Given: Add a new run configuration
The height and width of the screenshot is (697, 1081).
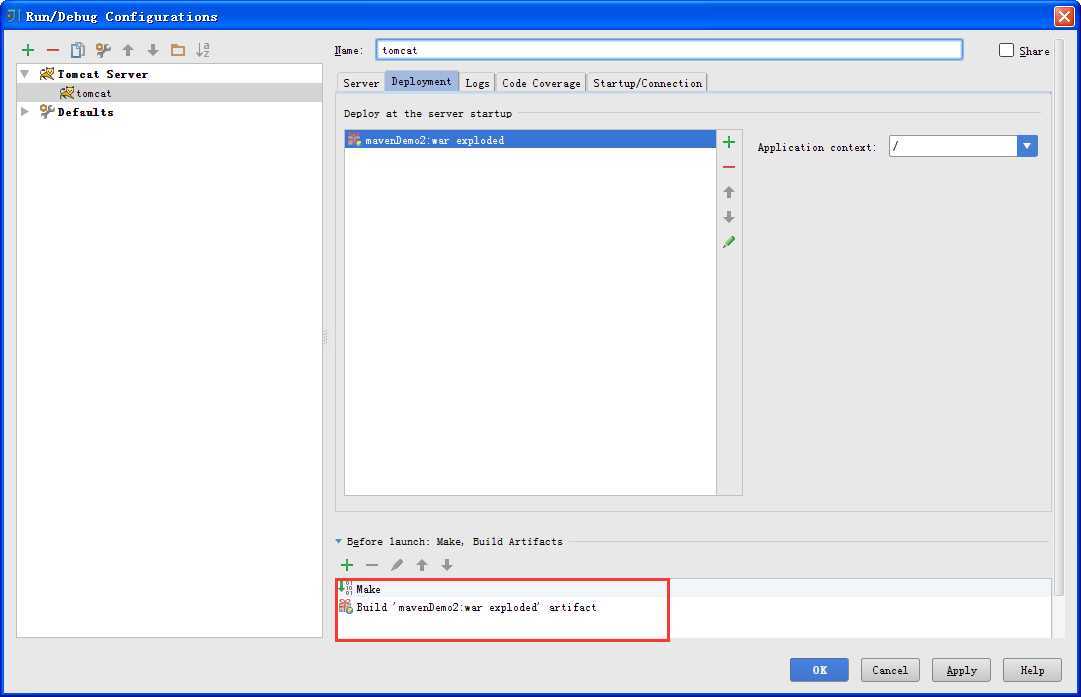Looking at the screenshot, I should (28, 50).
